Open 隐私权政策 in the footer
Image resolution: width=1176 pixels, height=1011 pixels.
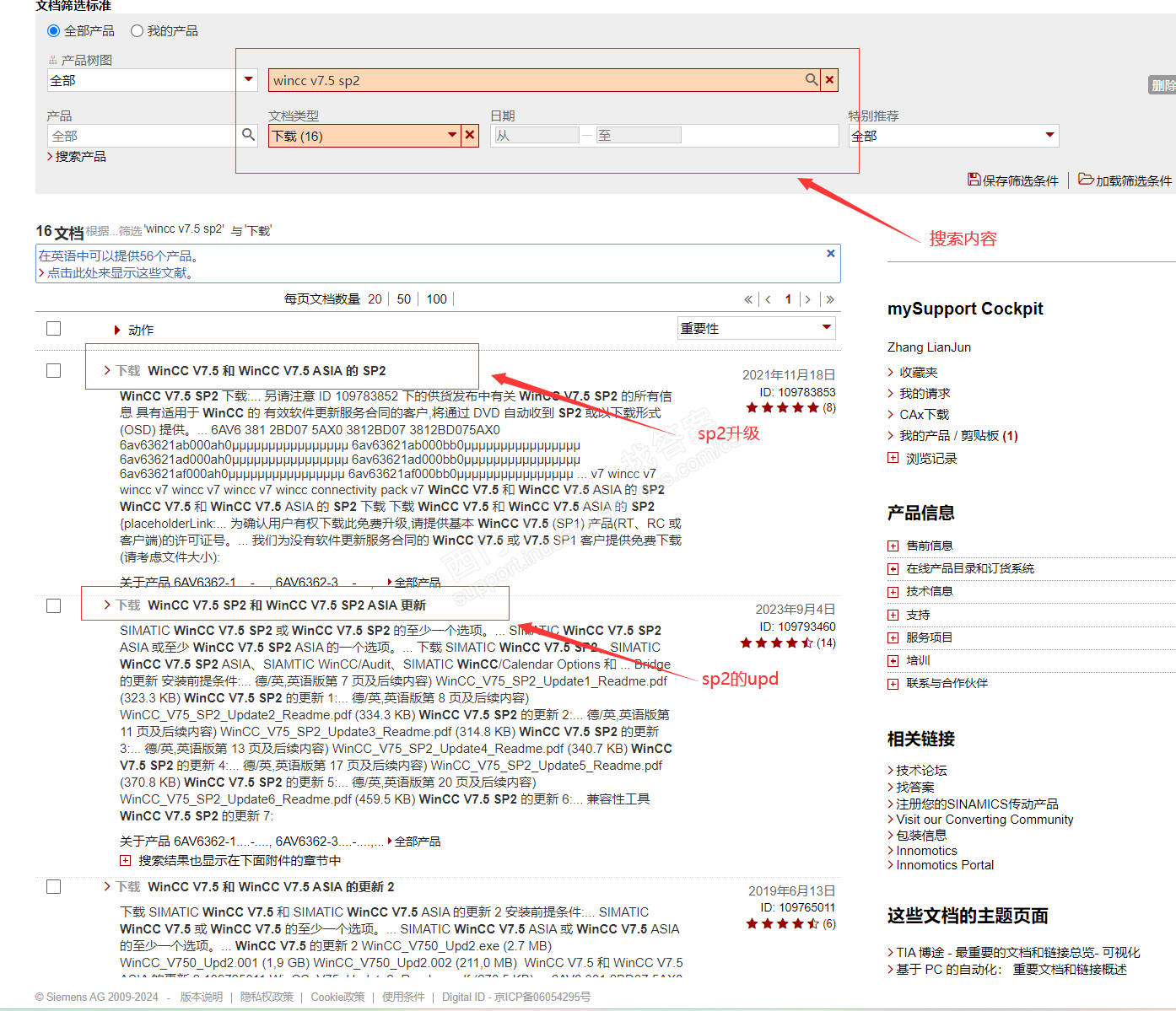click(x=267, y=997)
